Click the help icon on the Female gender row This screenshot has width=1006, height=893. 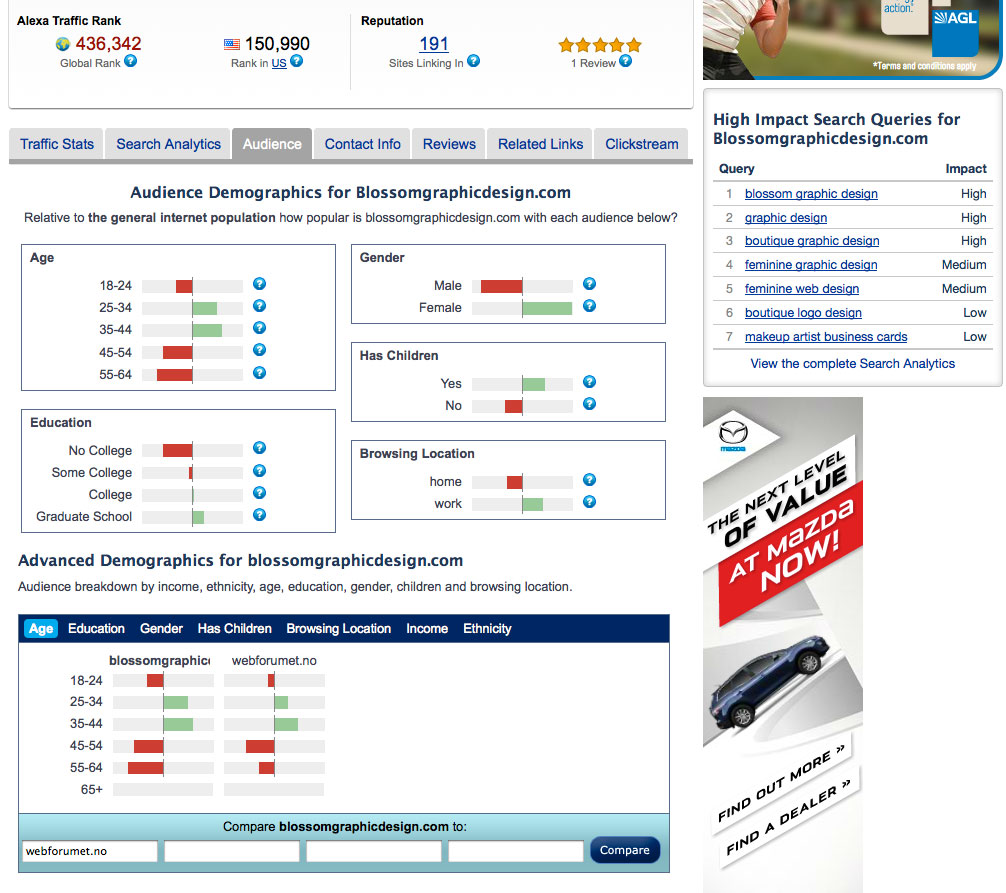(x=590, y=305)
